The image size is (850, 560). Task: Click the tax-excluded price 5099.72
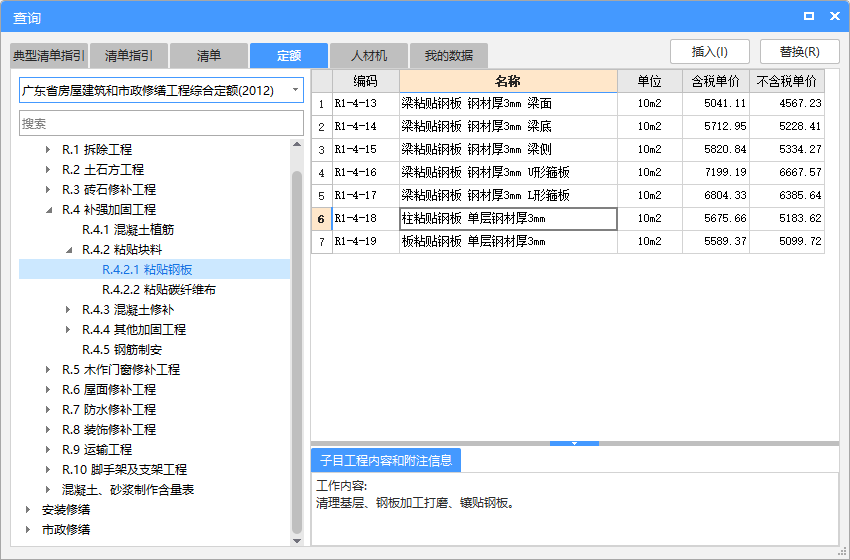click(x=787, y=242)
